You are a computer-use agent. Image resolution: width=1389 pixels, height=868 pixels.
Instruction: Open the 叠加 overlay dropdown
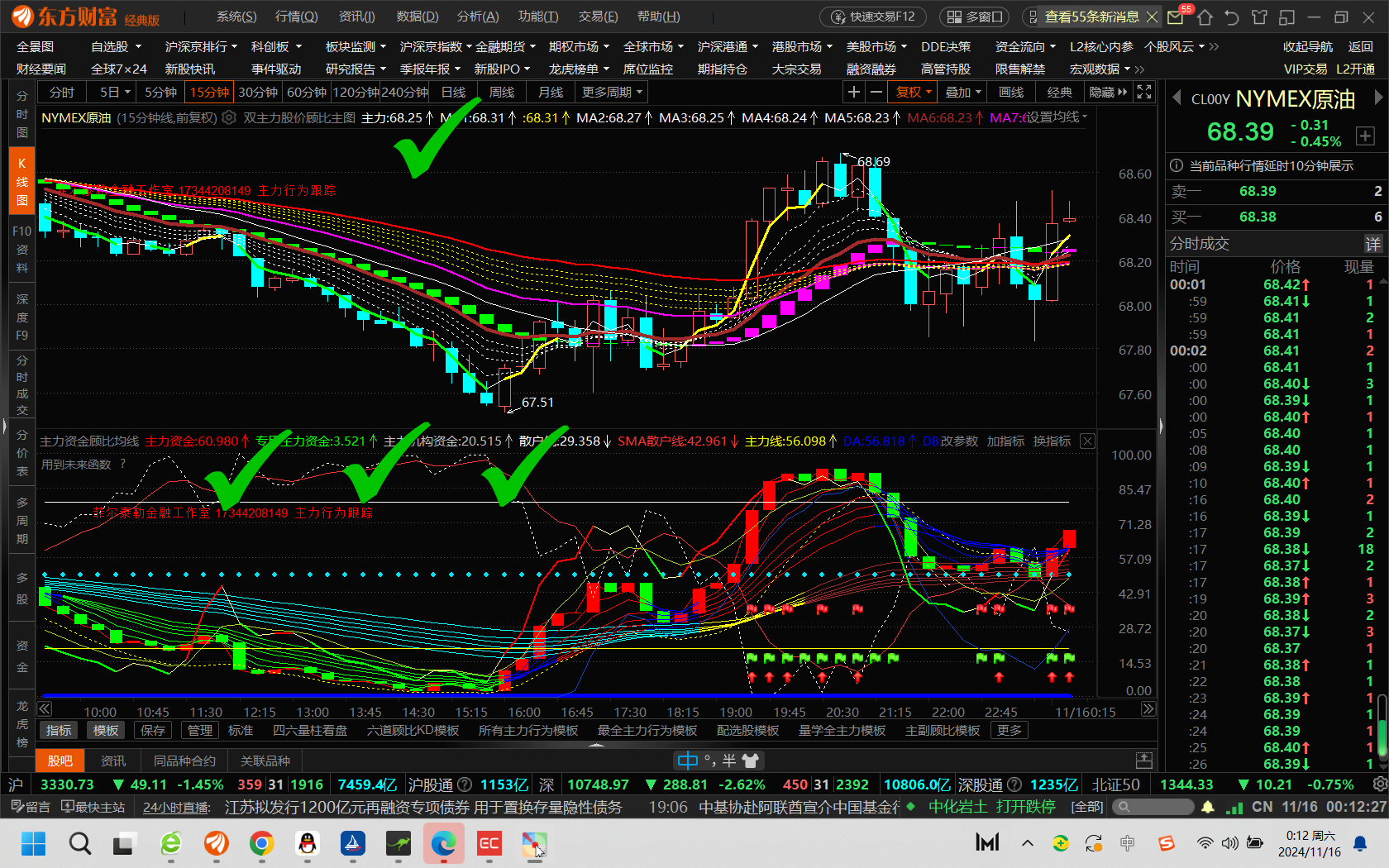click(963, 92)
